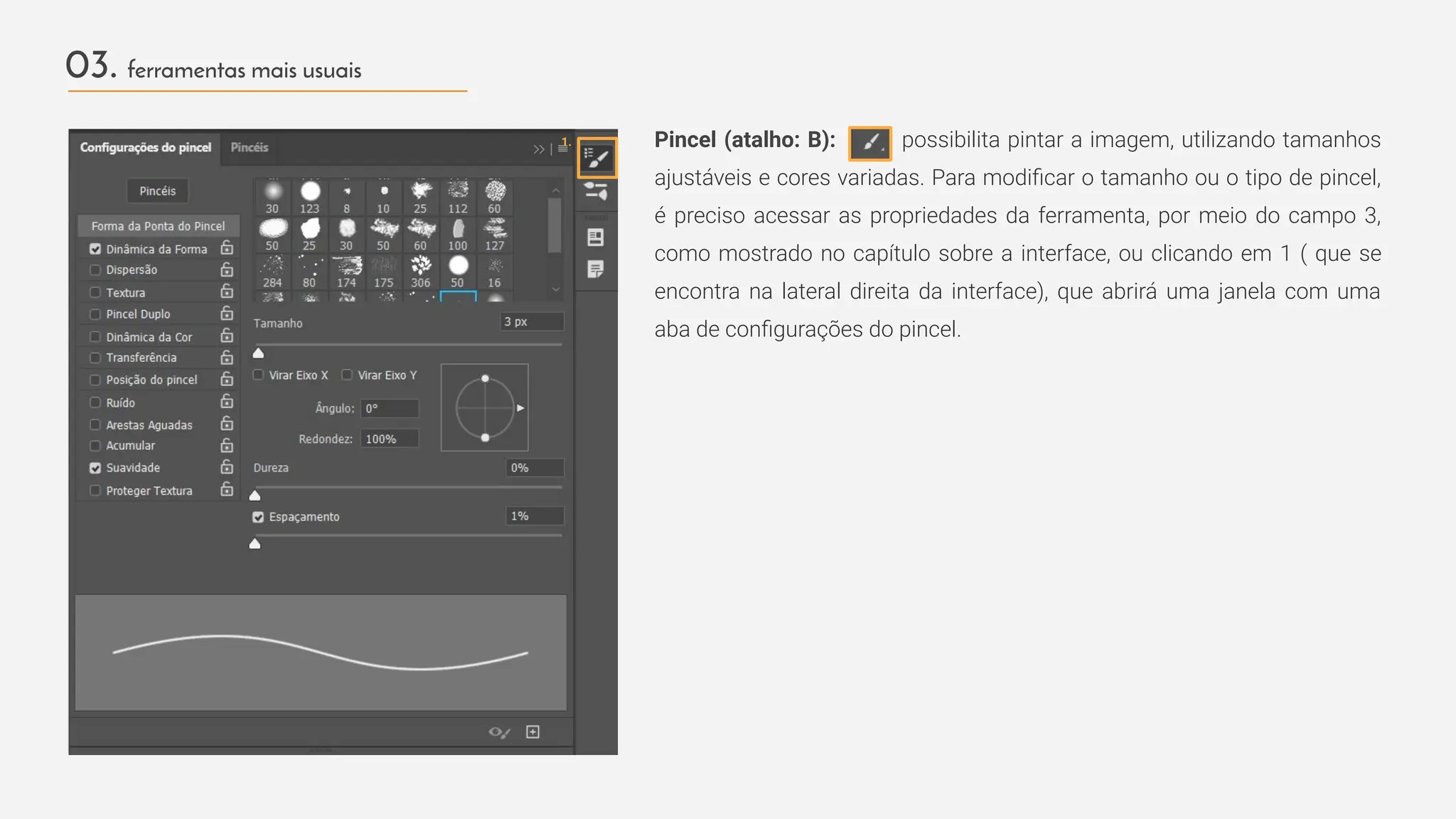Uncheck the Suavidade option

(95, 468)
